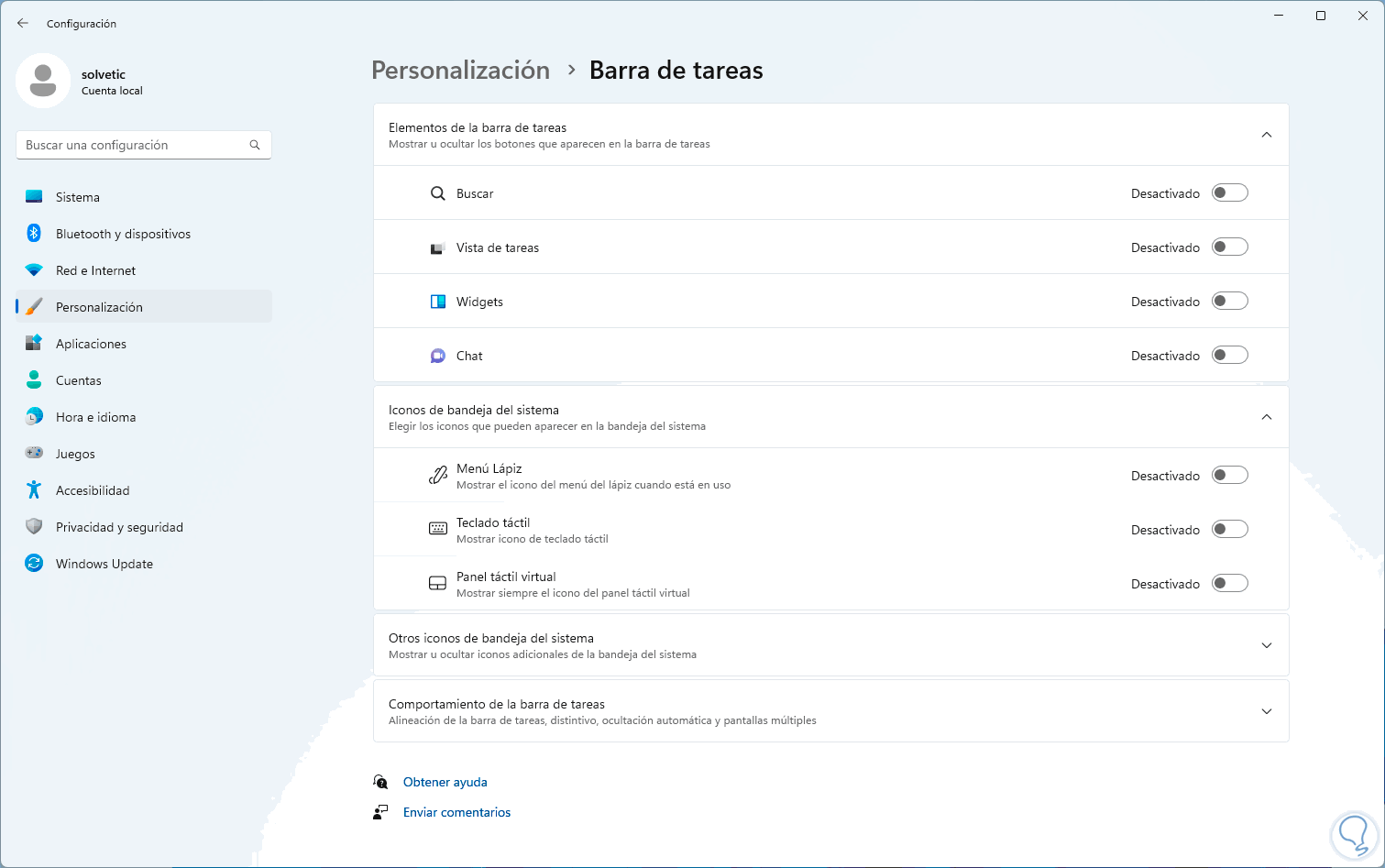The height and width of the screenshot is (868, 1385).
Task: Select Aplicaciones in the sidebar
Action: coord(91,344)
